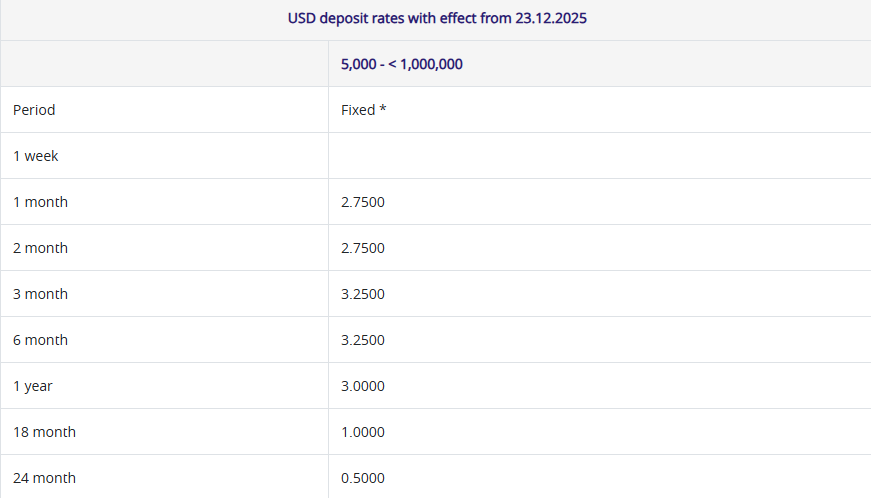
Task: Click the 3.0000 rate for 1 year
Action: pyautogui.click(x=363, y=386)
